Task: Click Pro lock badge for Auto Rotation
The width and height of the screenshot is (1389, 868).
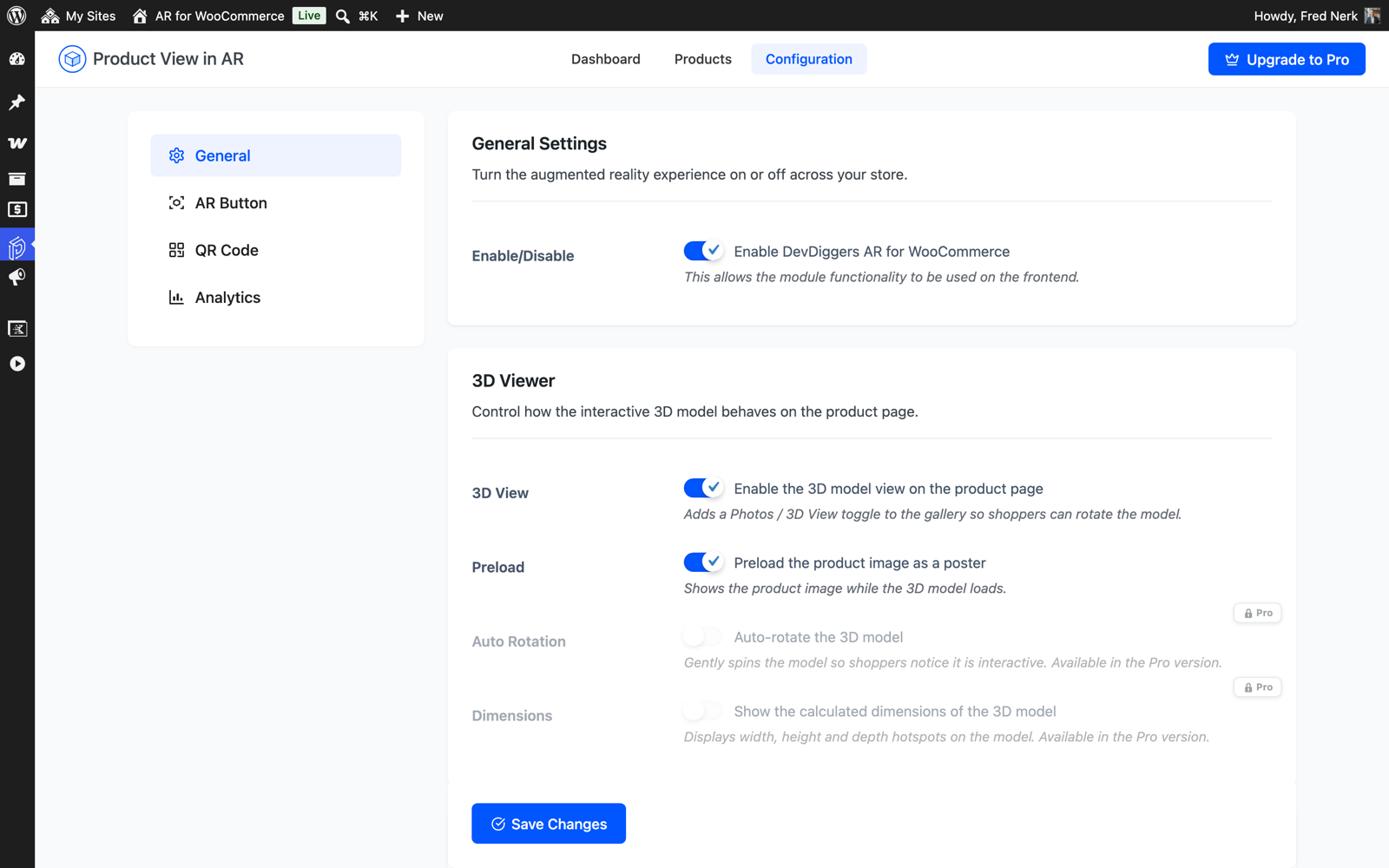Action: coord(1258,613)
